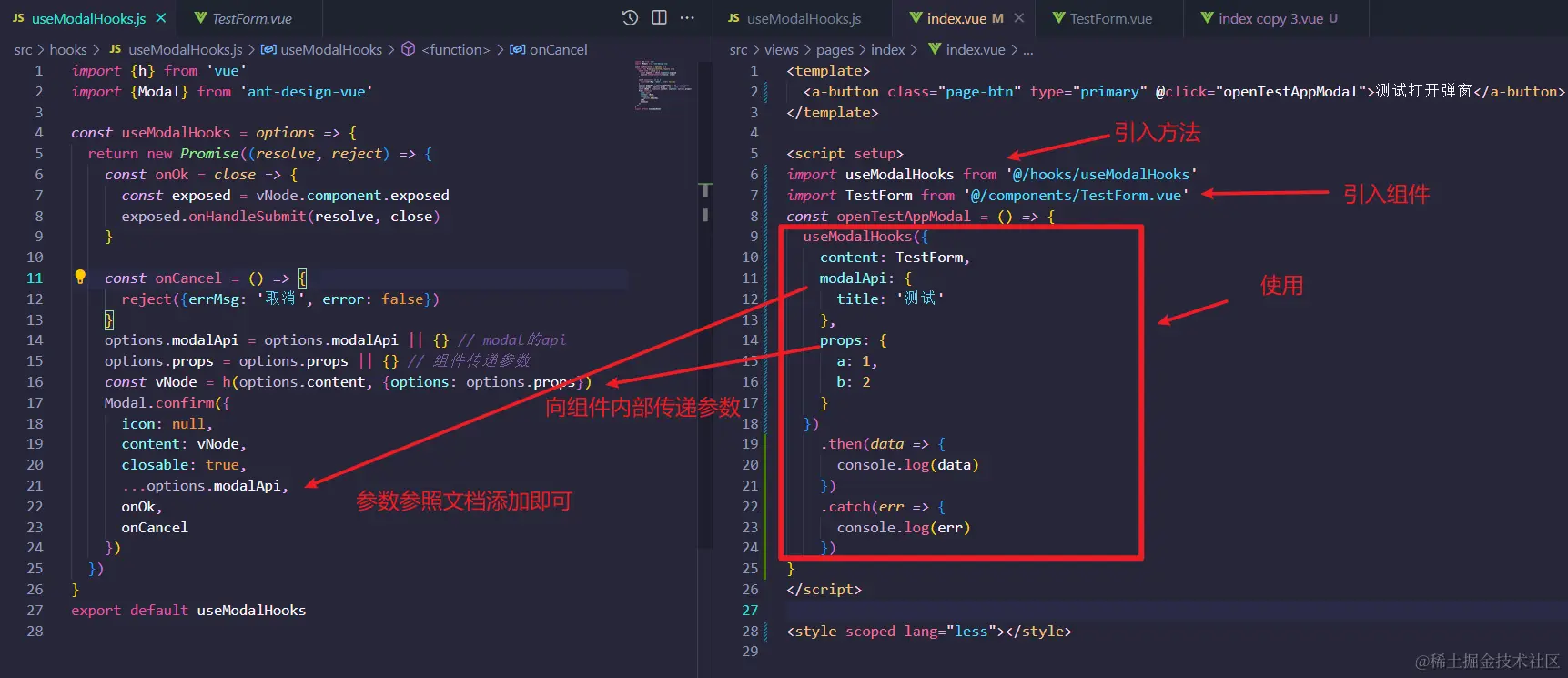Switch to useModalHooks.js tab in right editor
The height and width of the screenshot is (678, 1568).
click(x=804, y=18)
